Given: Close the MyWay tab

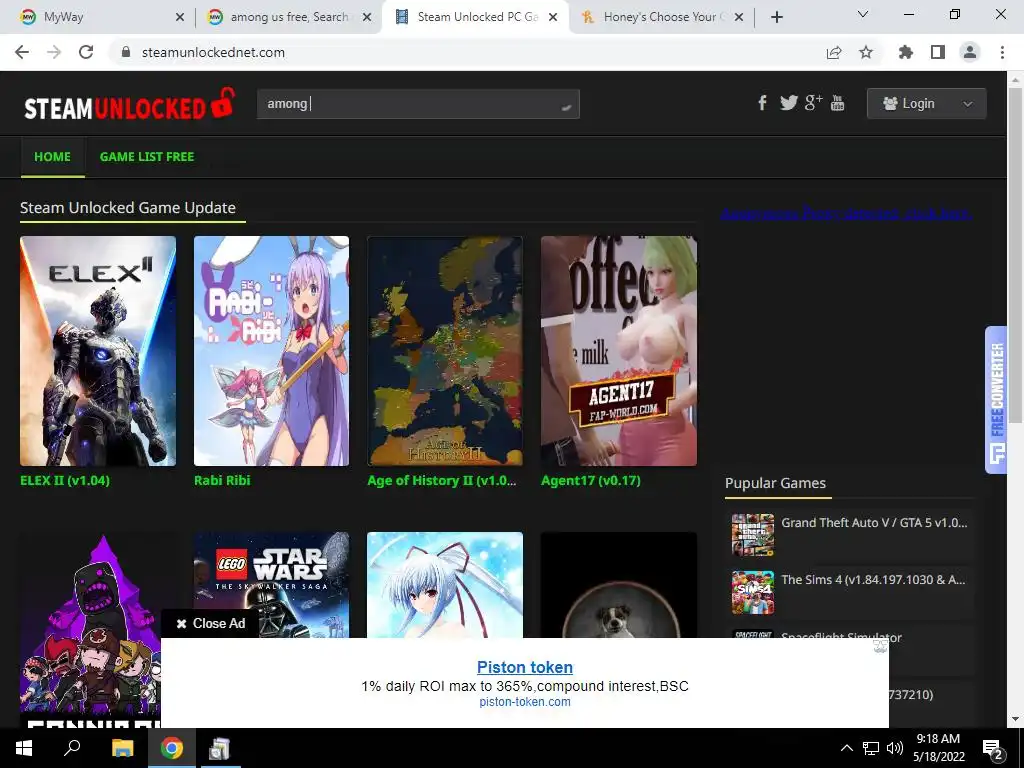Looking at the screenshot, I should click(180, 17).
